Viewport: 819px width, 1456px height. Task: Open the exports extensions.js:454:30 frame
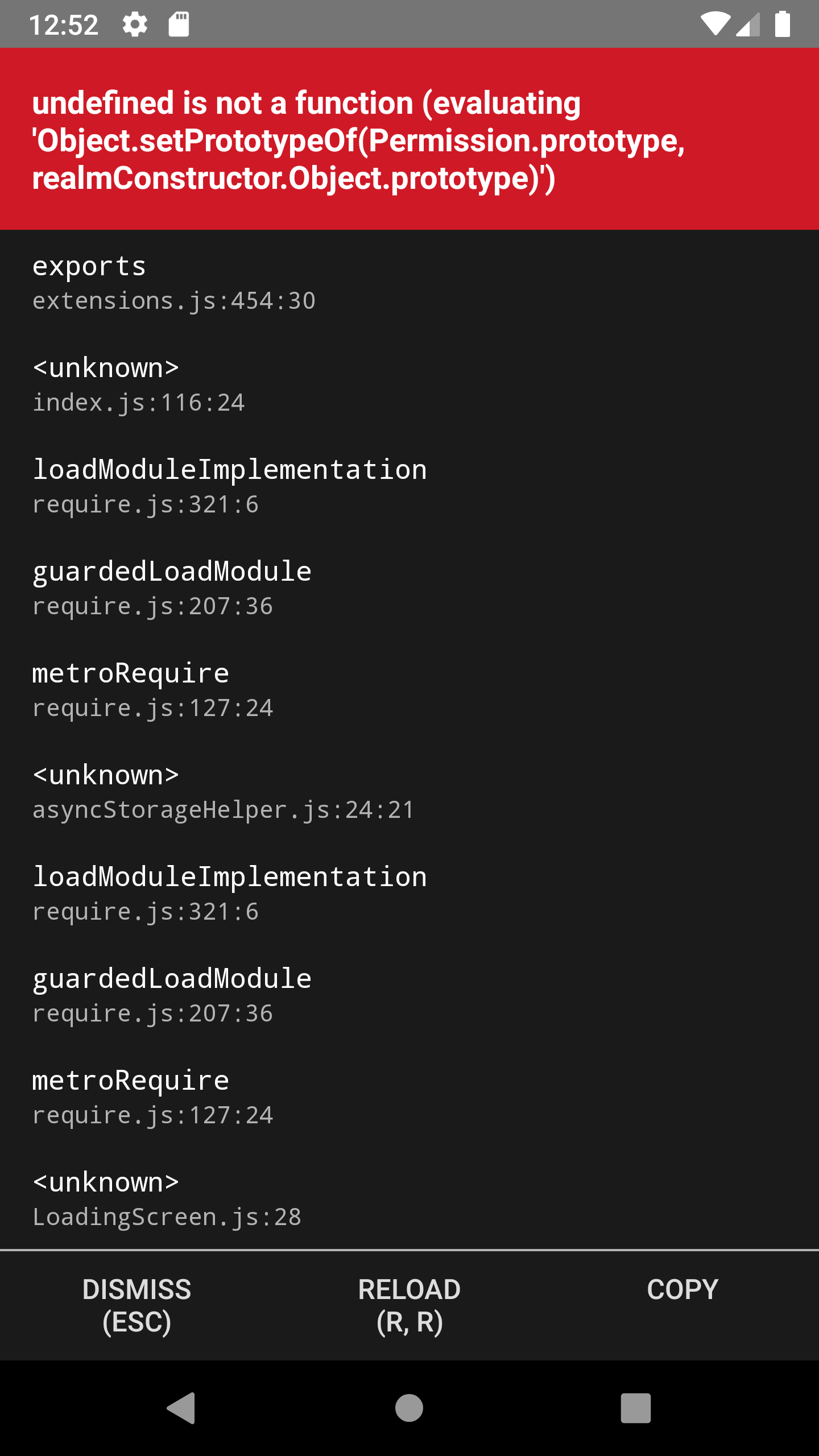click(173, 283)
